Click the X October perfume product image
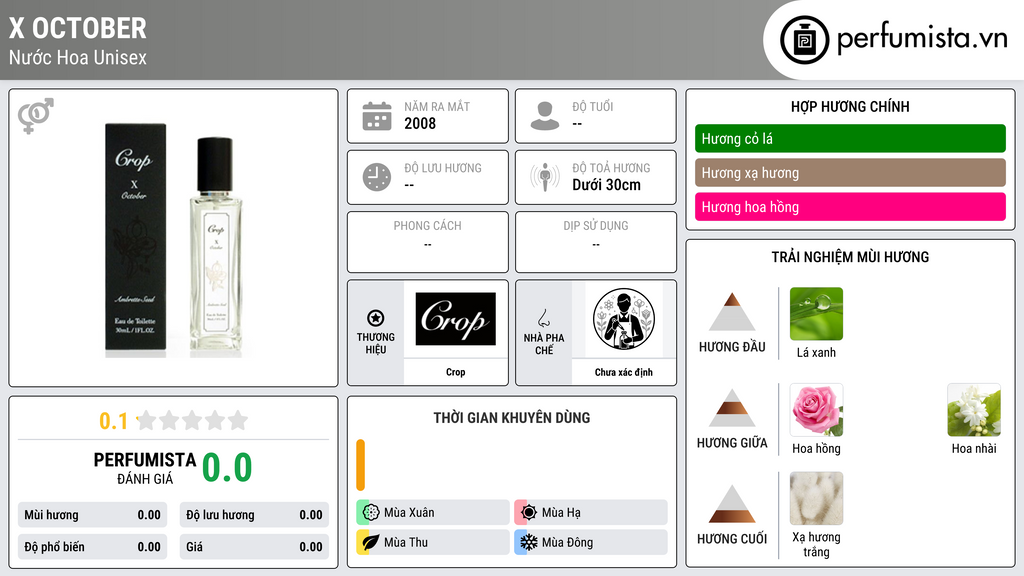The image size is (1024, 576). tap(173, 240)
